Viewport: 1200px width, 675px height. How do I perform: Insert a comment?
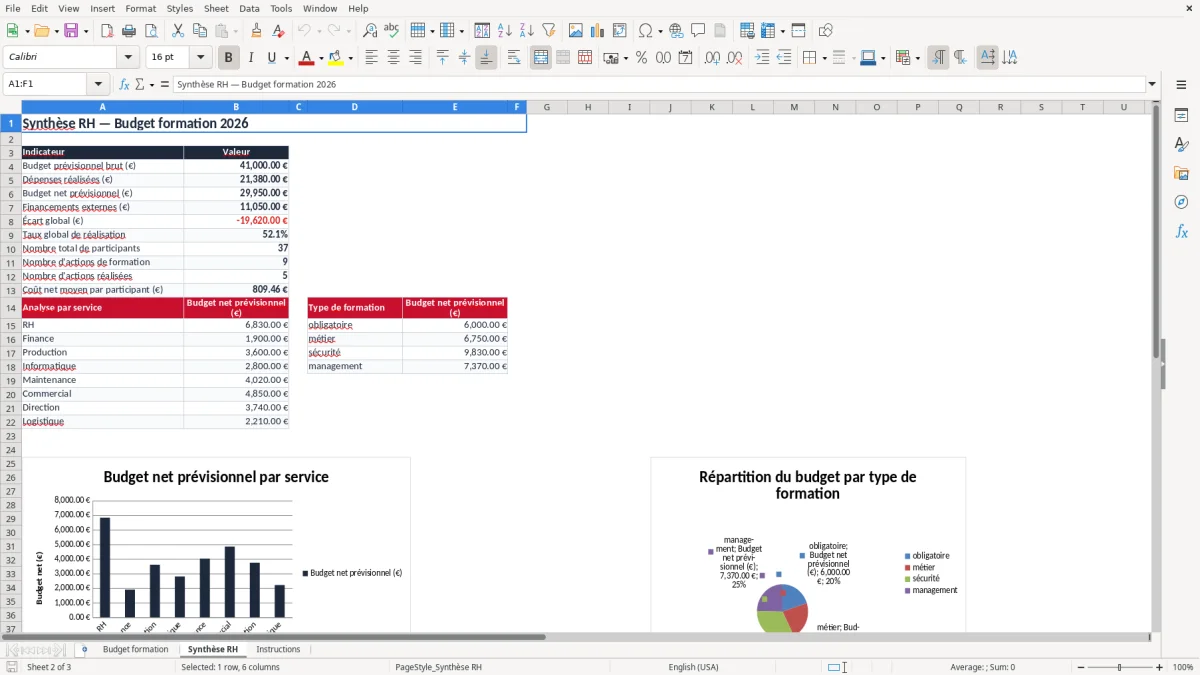coord(698,31)
